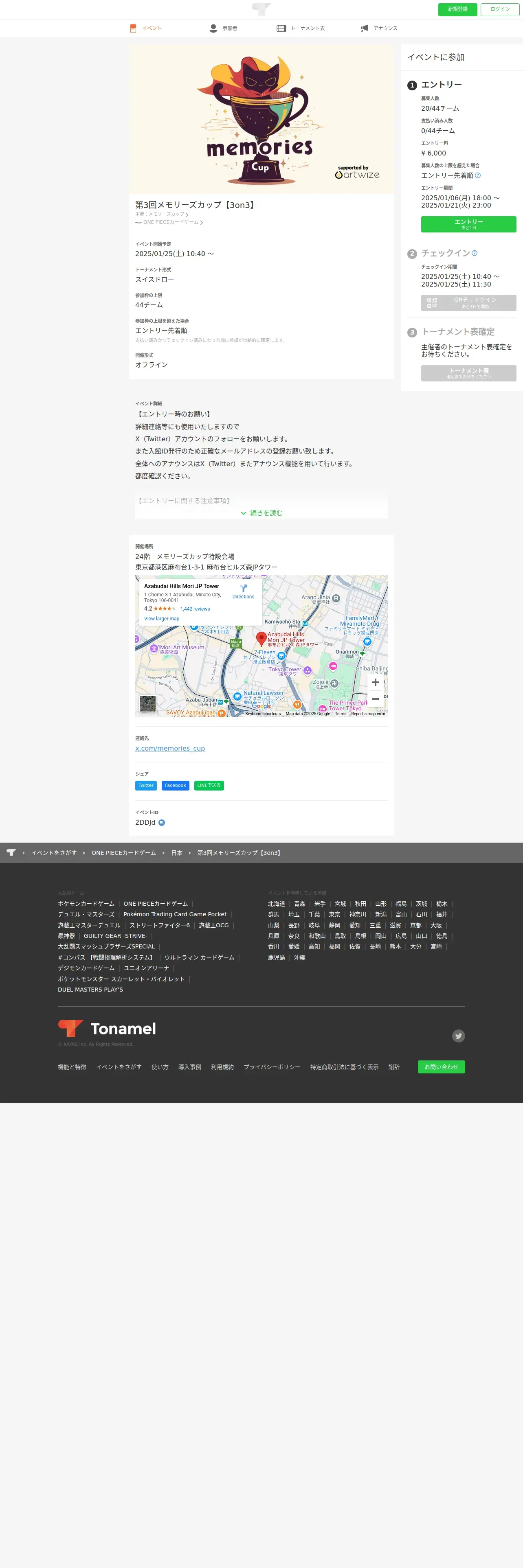The height and width of the screenshot is (1568, 523).
Task: Expand details with 続きを読む
Action: point(261,513)
